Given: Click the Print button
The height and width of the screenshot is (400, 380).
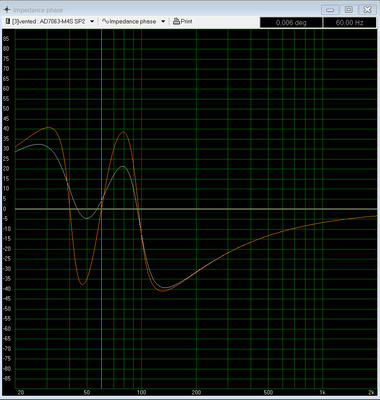Looking at the screenshot, I should [183, 22].
